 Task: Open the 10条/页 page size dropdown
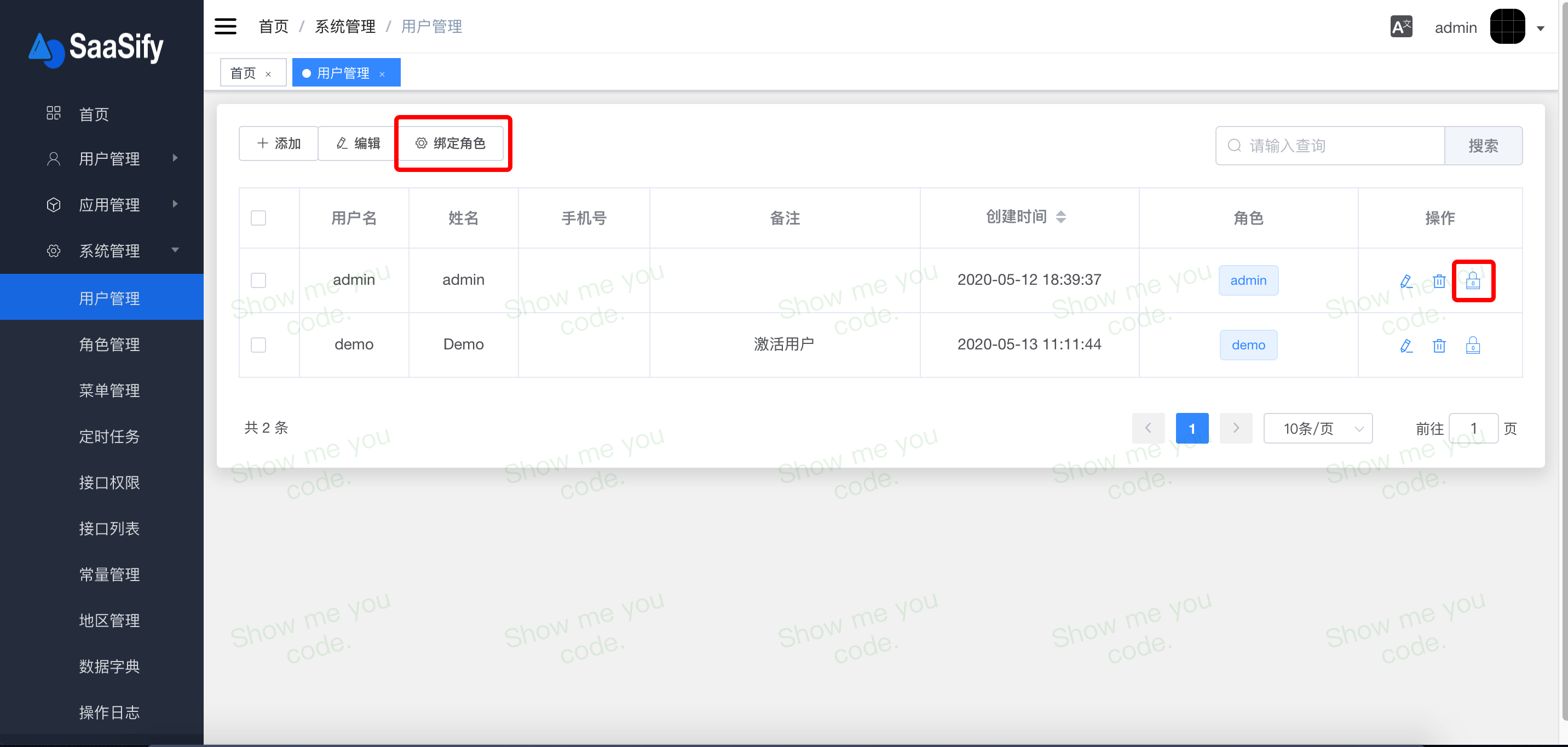(x=1317, y=429)
